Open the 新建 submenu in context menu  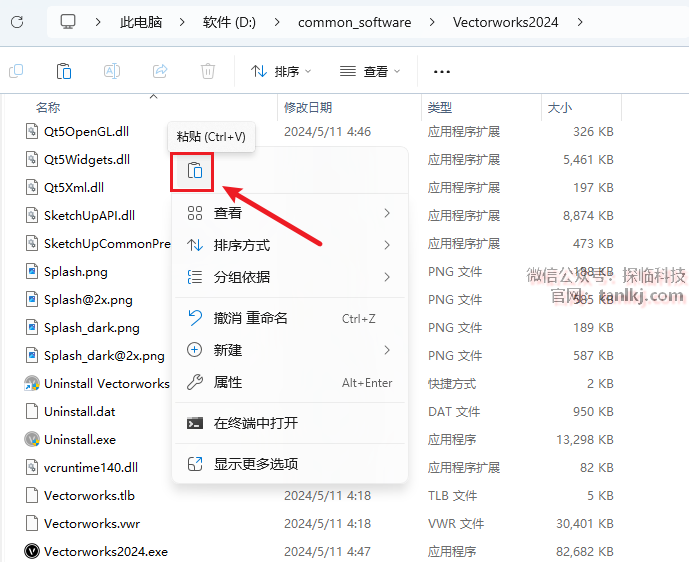click(290, 350)
